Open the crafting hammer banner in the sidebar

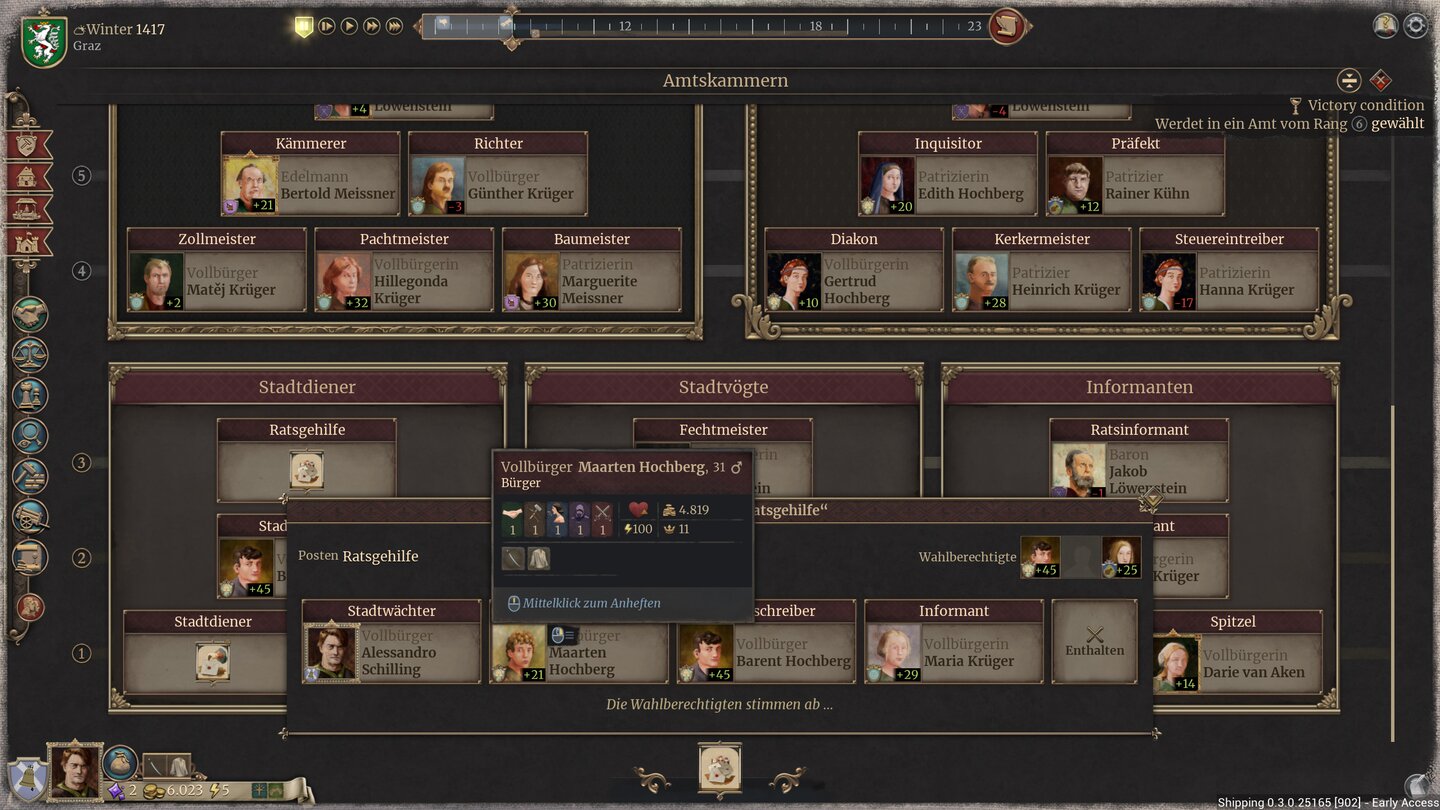coord(28,145)
